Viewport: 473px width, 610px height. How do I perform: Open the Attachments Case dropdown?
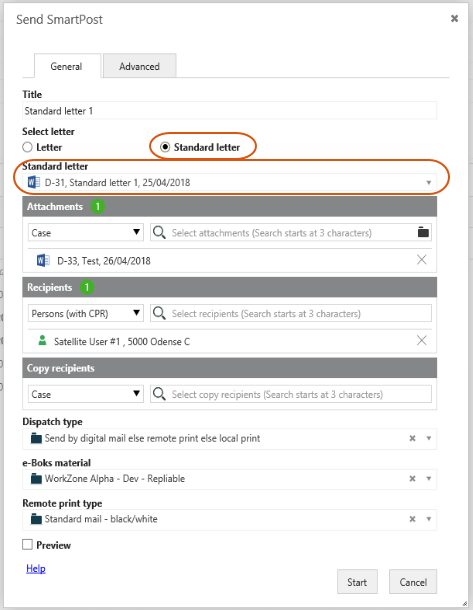(86, 233)
